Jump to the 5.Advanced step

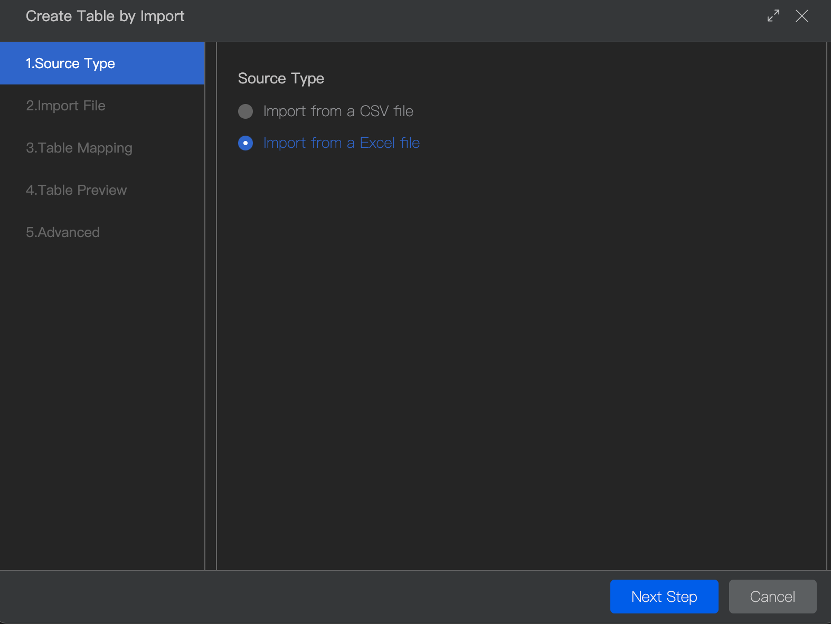[63, 232]
